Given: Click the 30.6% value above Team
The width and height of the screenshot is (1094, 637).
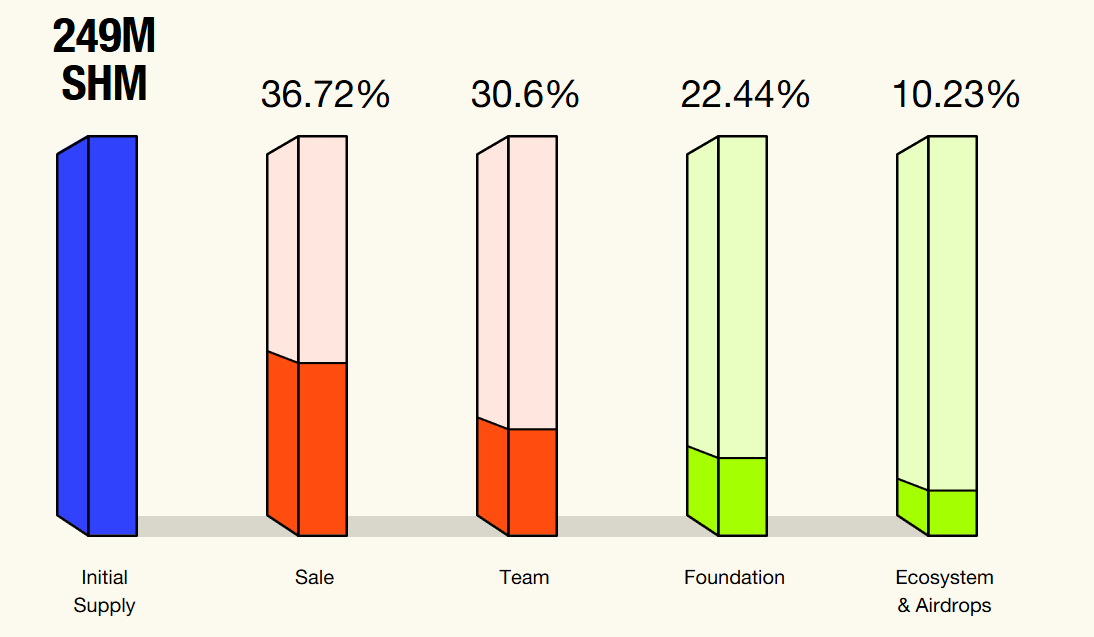Looking at the screenshot, I should click(525, 95).
